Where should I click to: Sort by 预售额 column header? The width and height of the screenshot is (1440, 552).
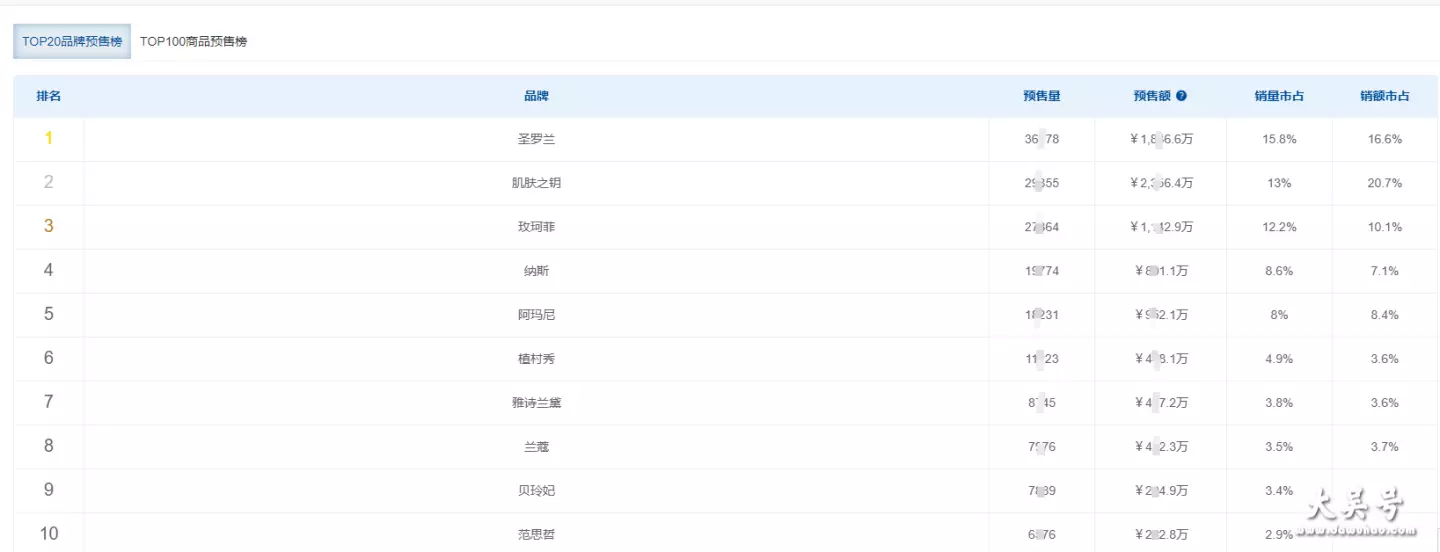coord(1152,96)
